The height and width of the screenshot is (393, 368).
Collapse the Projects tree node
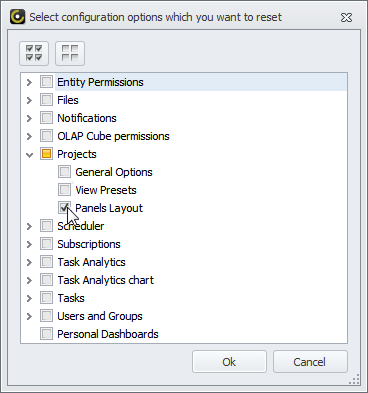(x=30, y=155)
